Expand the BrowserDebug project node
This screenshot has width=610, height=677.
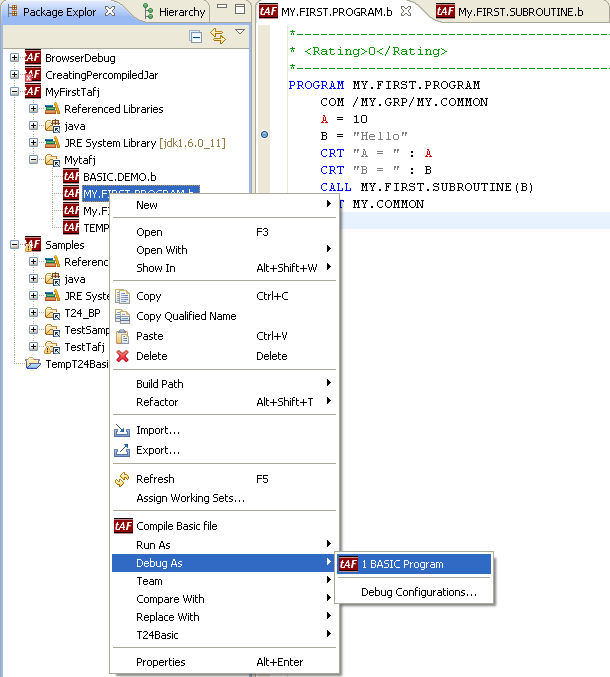click(x=14, y=58)
